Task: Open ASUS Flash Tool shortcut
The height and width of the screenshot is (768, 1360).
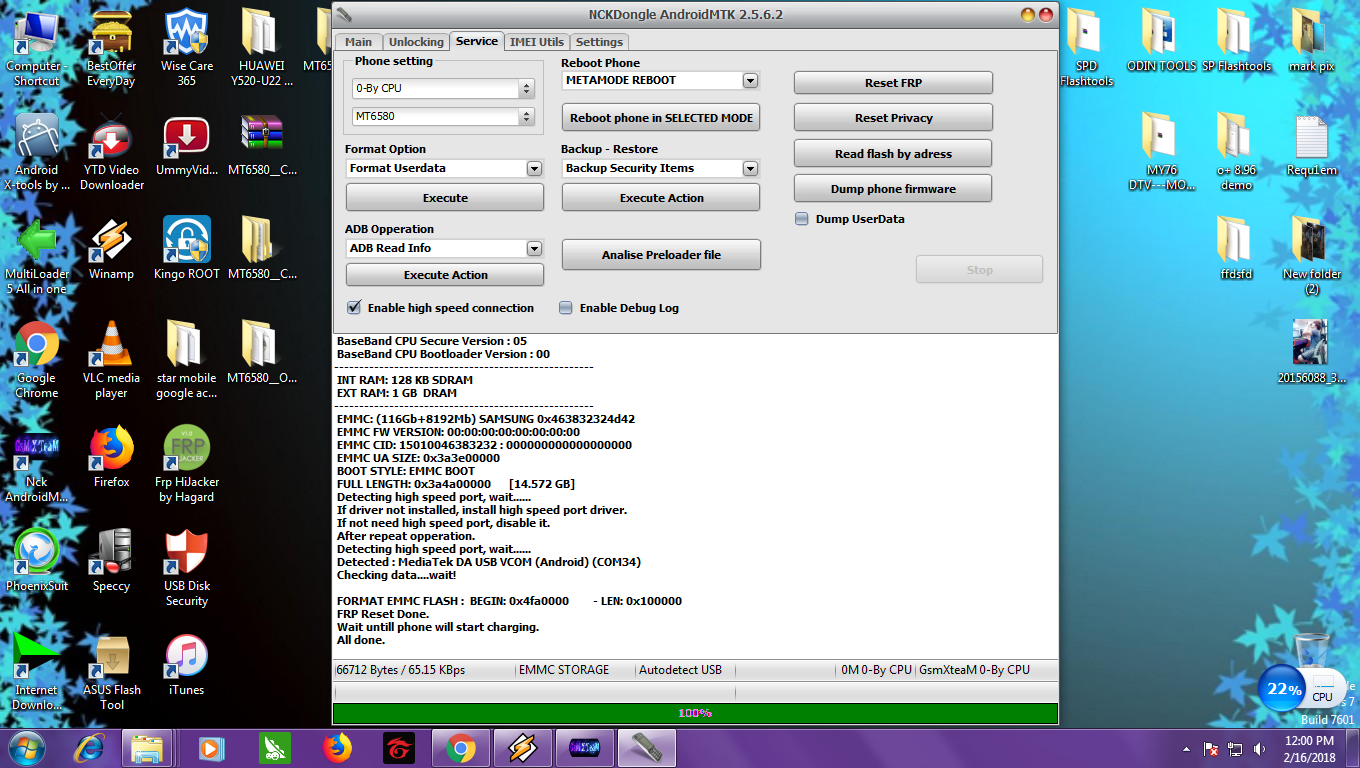Action: tap(111, 671)
